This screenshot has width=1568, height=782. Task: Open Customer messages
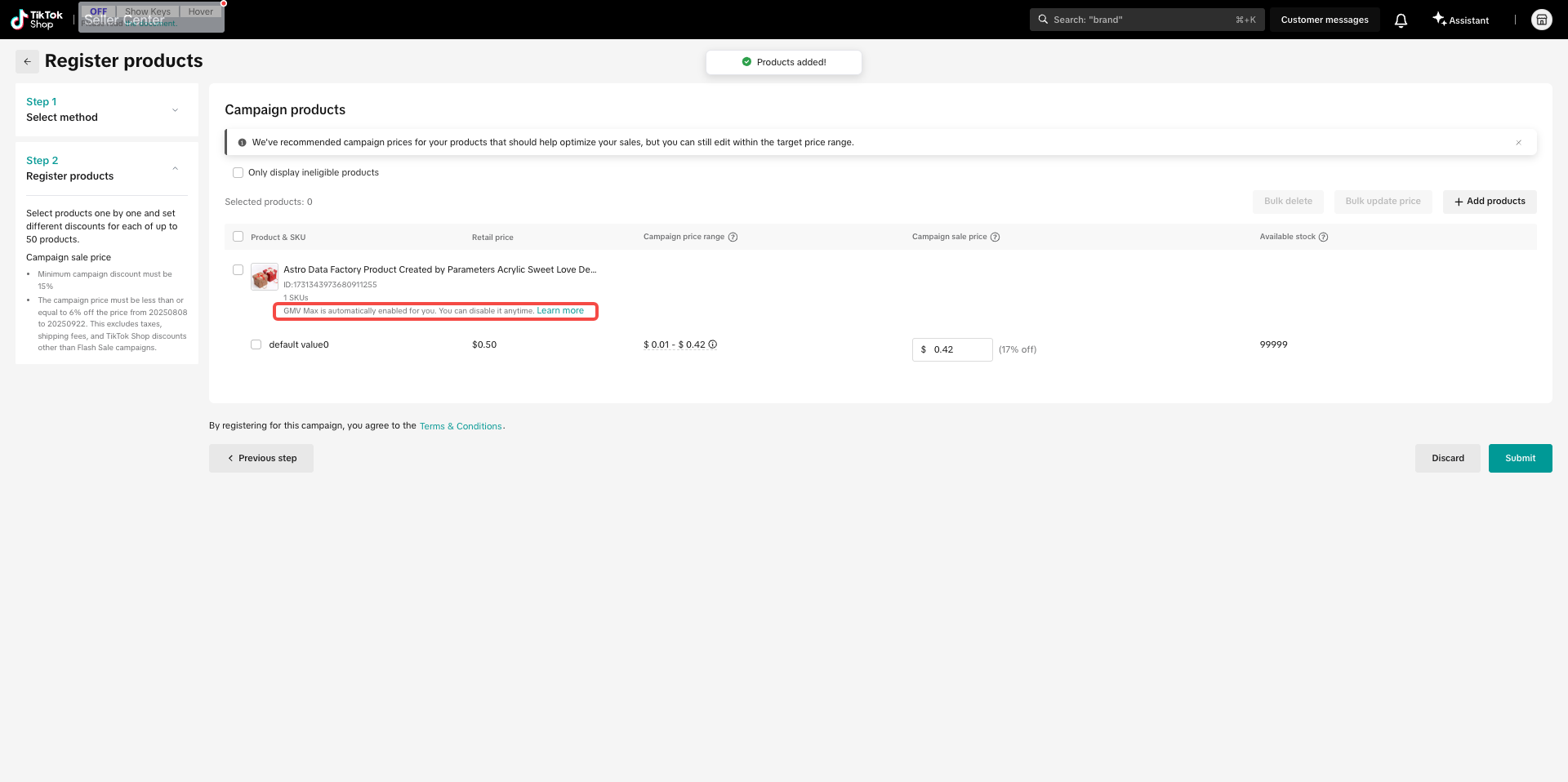1324,20
